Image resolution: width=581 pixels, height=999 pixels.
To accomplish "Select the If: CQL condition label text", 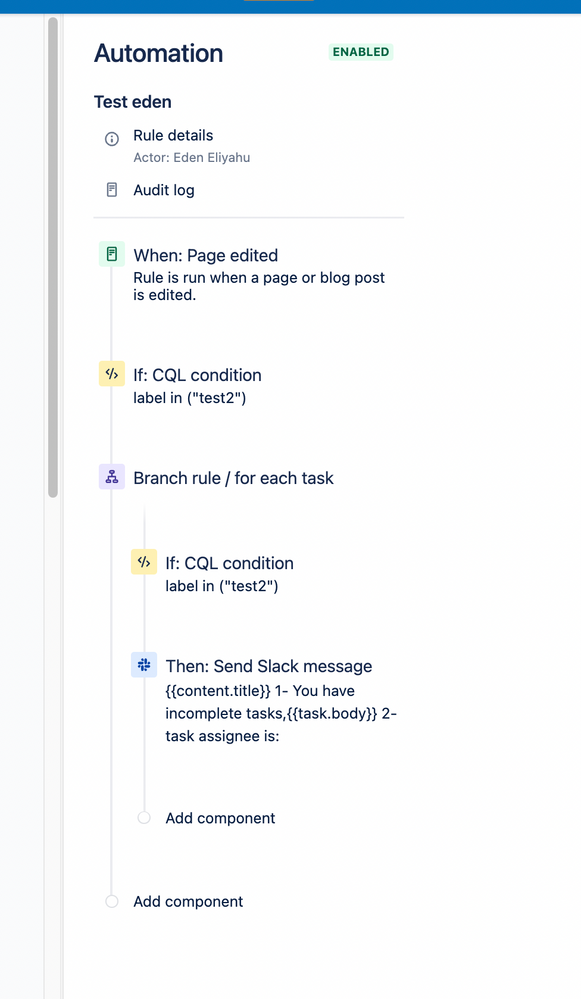I will click(x=197, y=374).
